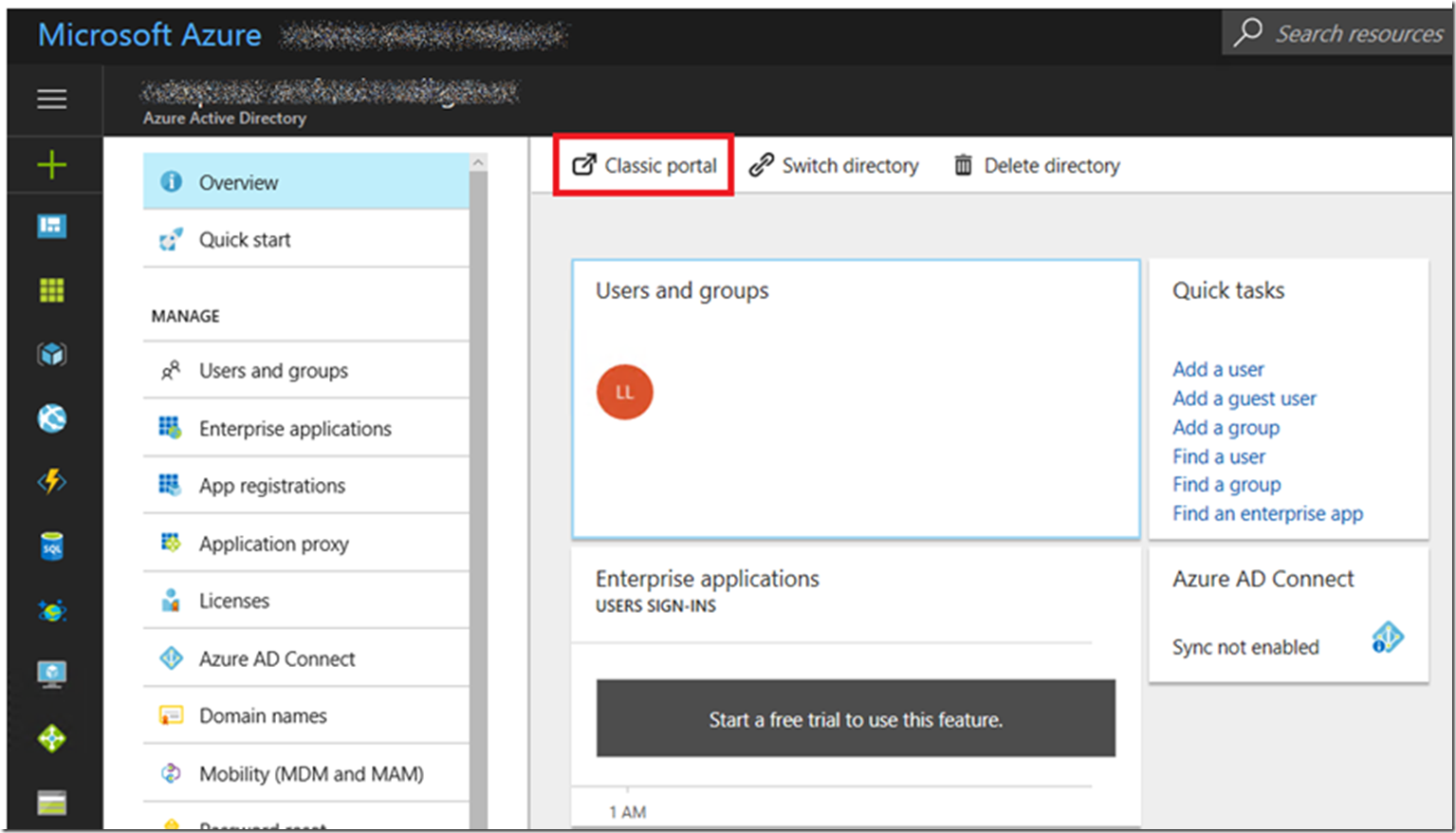Open the All resources green grid icon

pyautogui.click(x=51, y=290)
